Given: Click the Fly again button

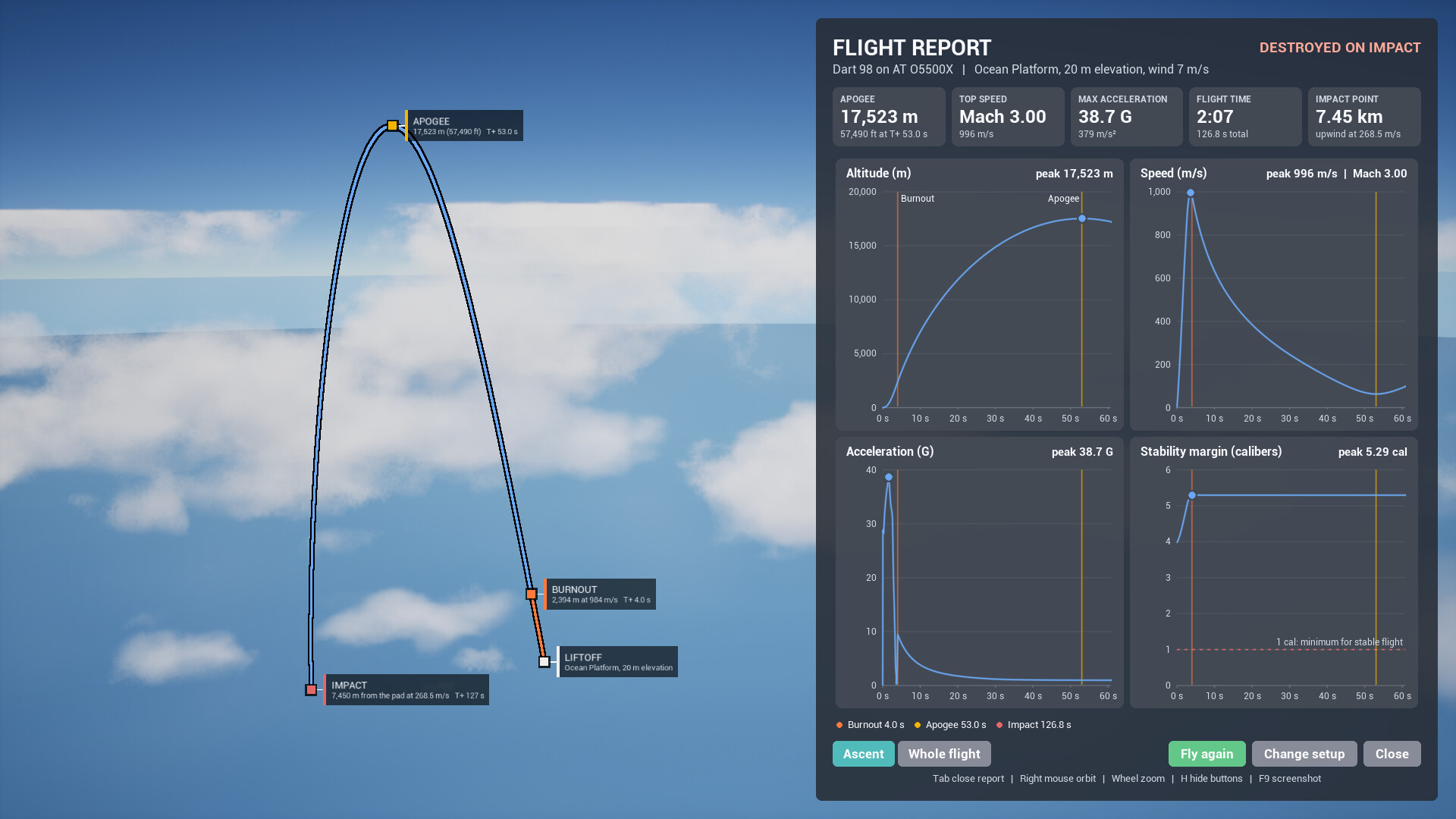Looking at the screenshot, I should coord(1207,754).
